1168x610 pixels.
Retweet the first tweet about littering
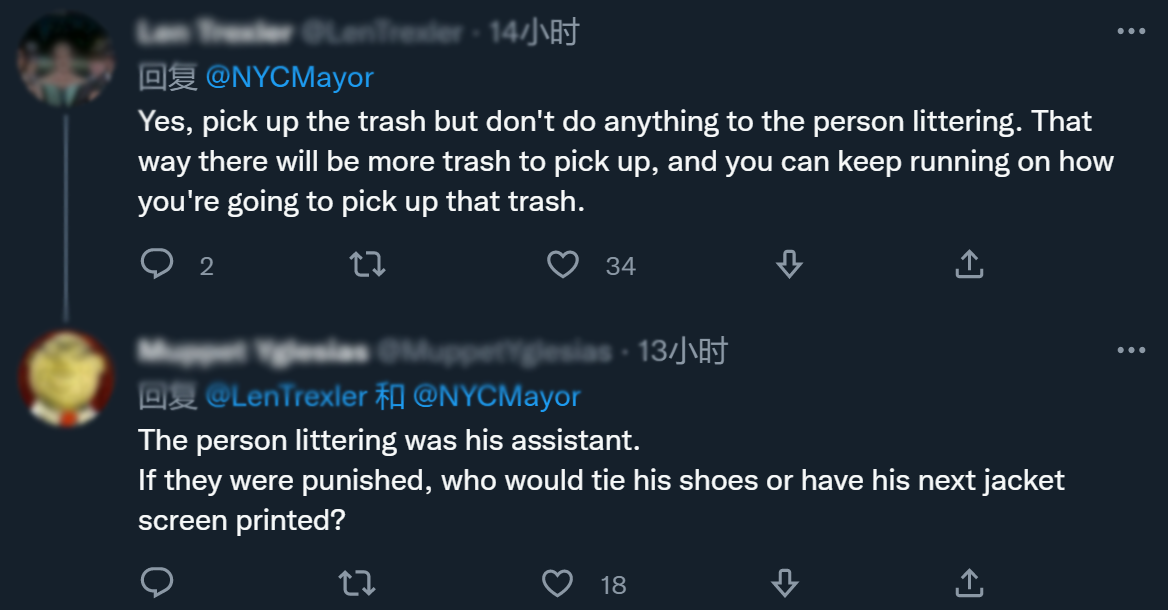point(367,264)
